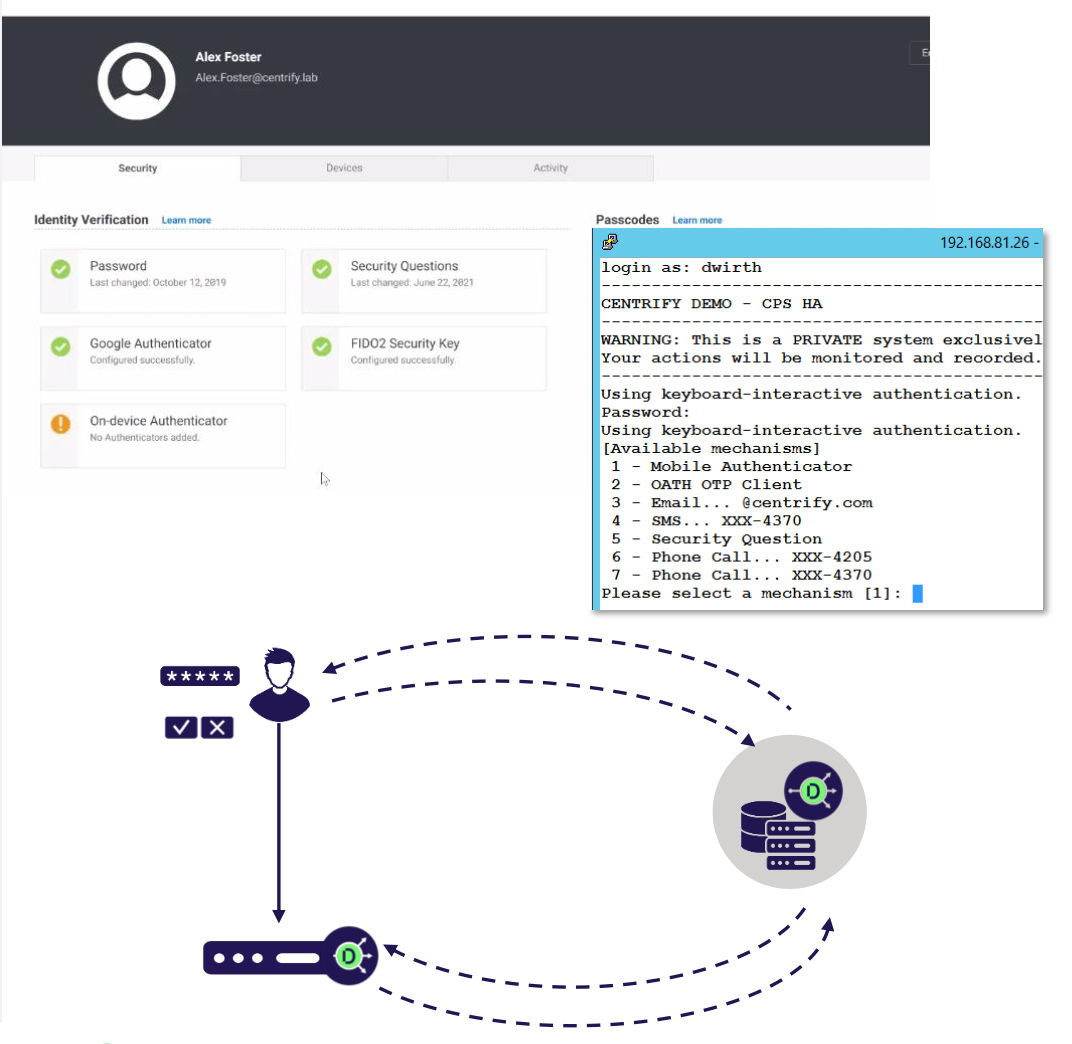Click the orange warning icon for On-device Authenticator
This screenshot has width=1072, height=1044.
tap(61, 424)
